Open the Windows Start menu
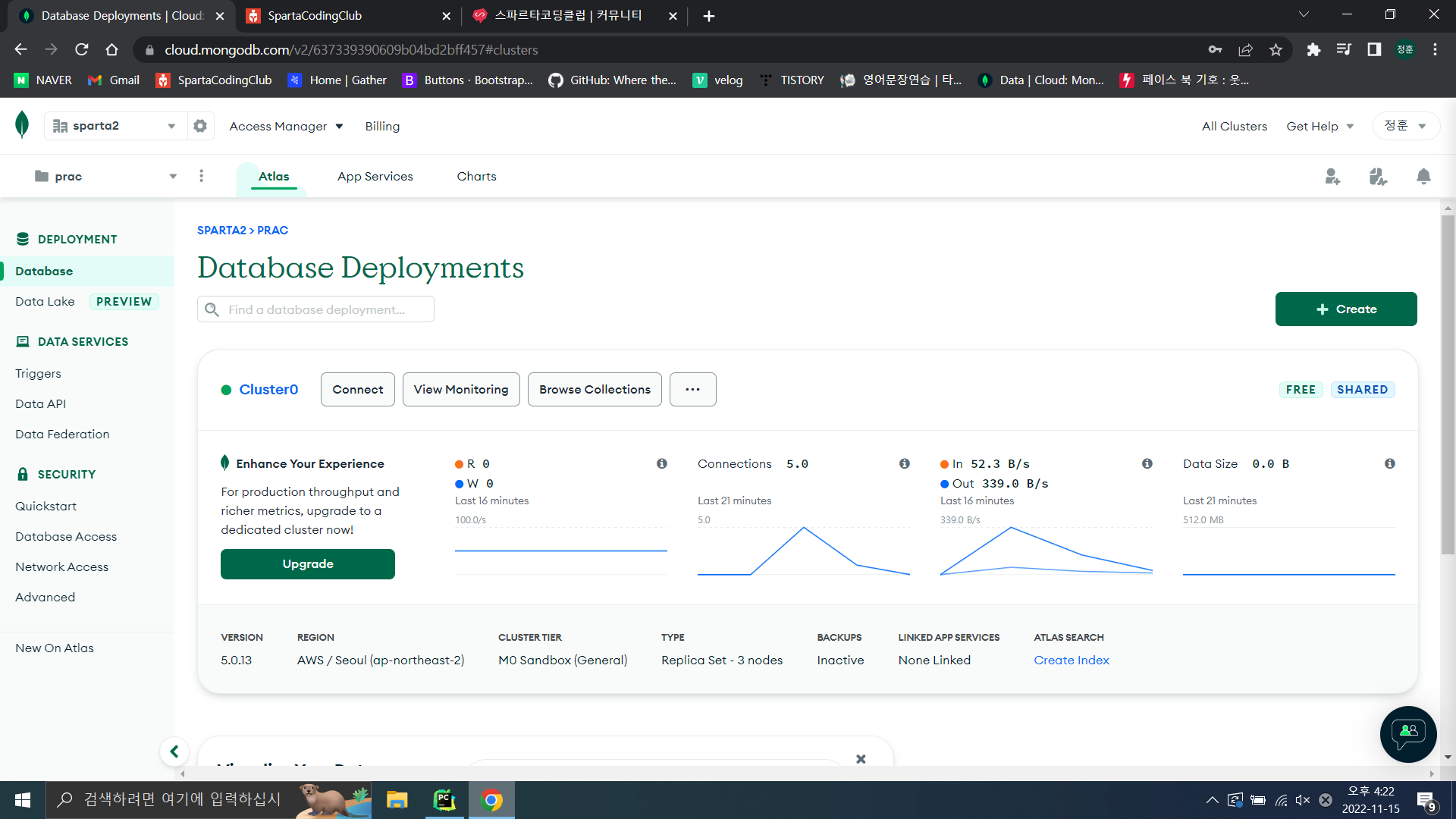The width and height of the screenshot is (1456, 819). [x=23, y=800]
